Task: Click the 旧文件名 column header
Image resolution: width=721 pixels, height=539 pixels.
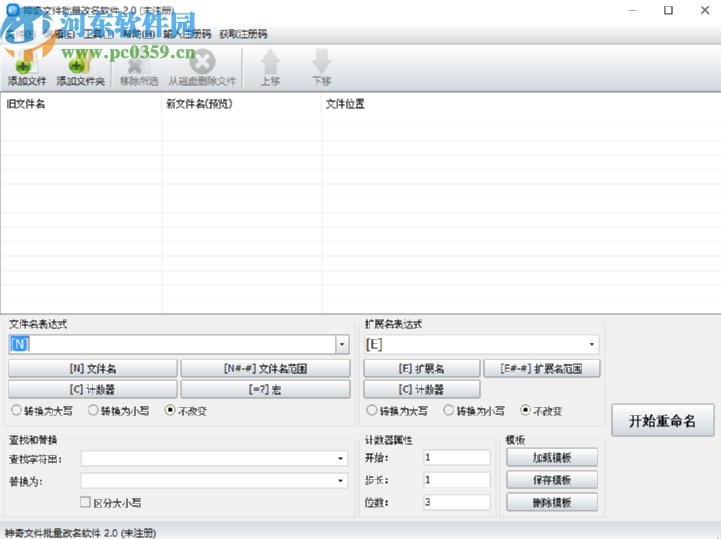Action: [x=81, y=104]
